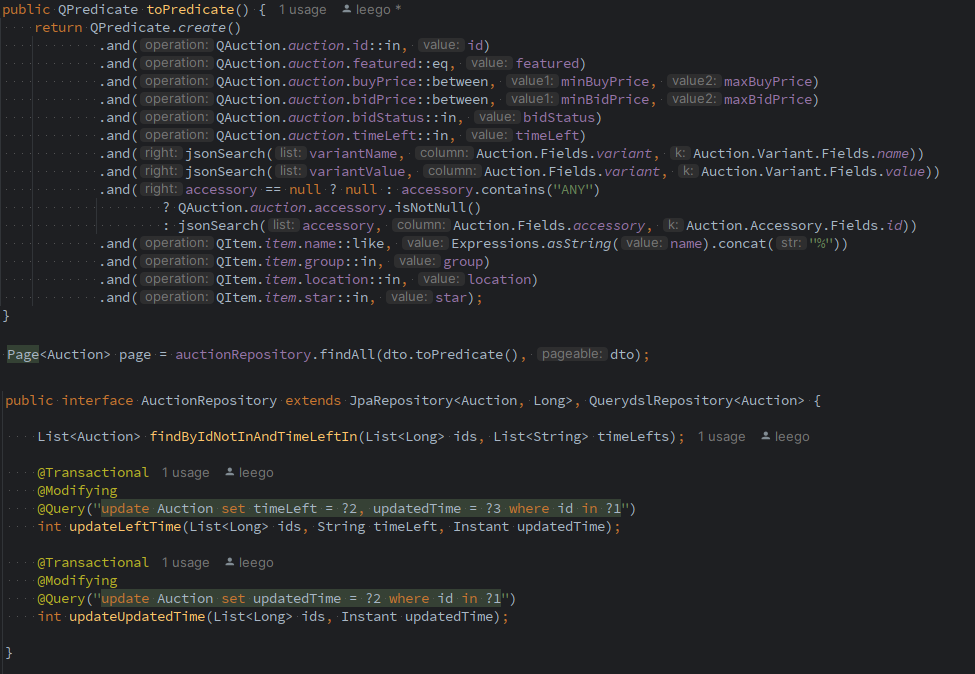Click the @Modifying annotation above the updateLeftTime query
Viewport: 975px width, 674px height.
click(77, 491)
